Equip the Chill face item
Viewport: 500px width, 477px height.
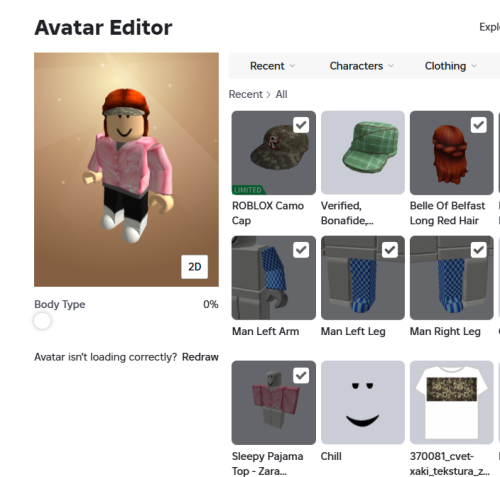[x=363, y=402]
